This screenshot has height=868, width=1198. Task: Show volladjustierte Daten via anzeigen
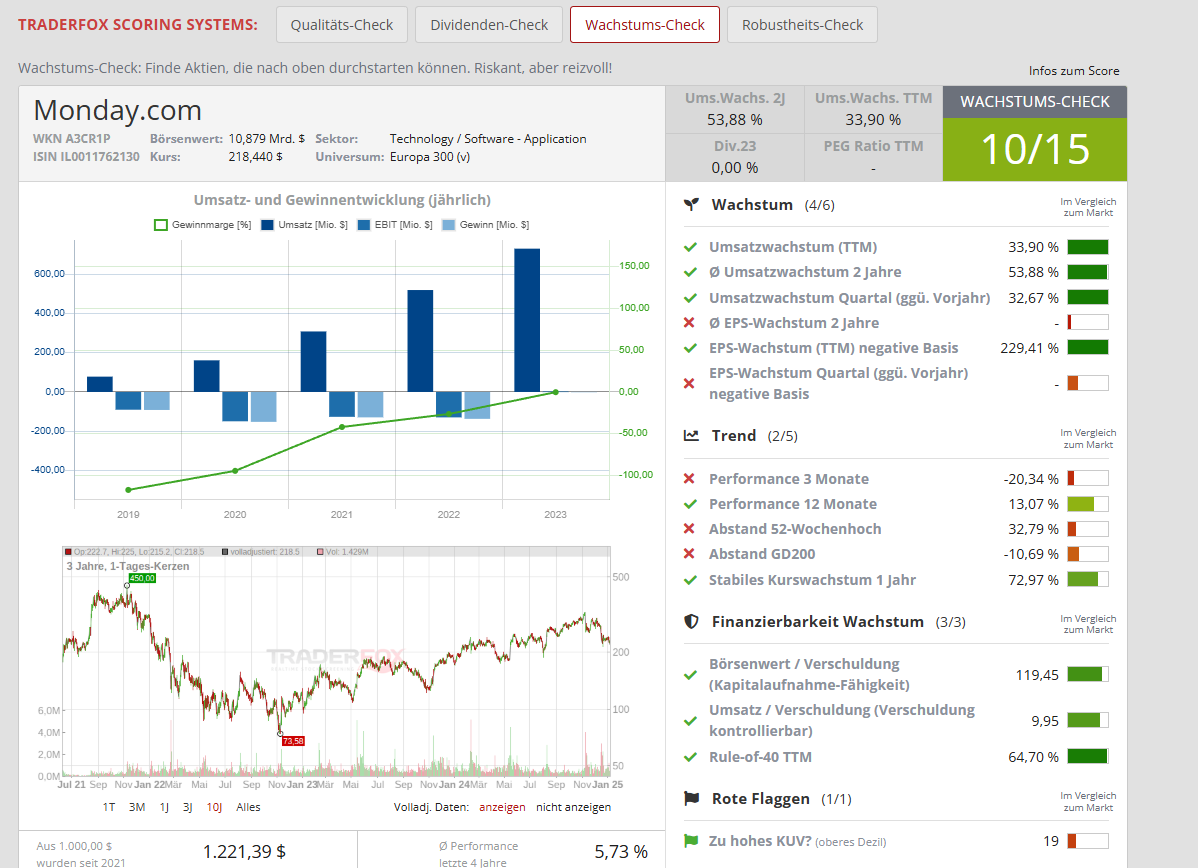tap(502, 807)
